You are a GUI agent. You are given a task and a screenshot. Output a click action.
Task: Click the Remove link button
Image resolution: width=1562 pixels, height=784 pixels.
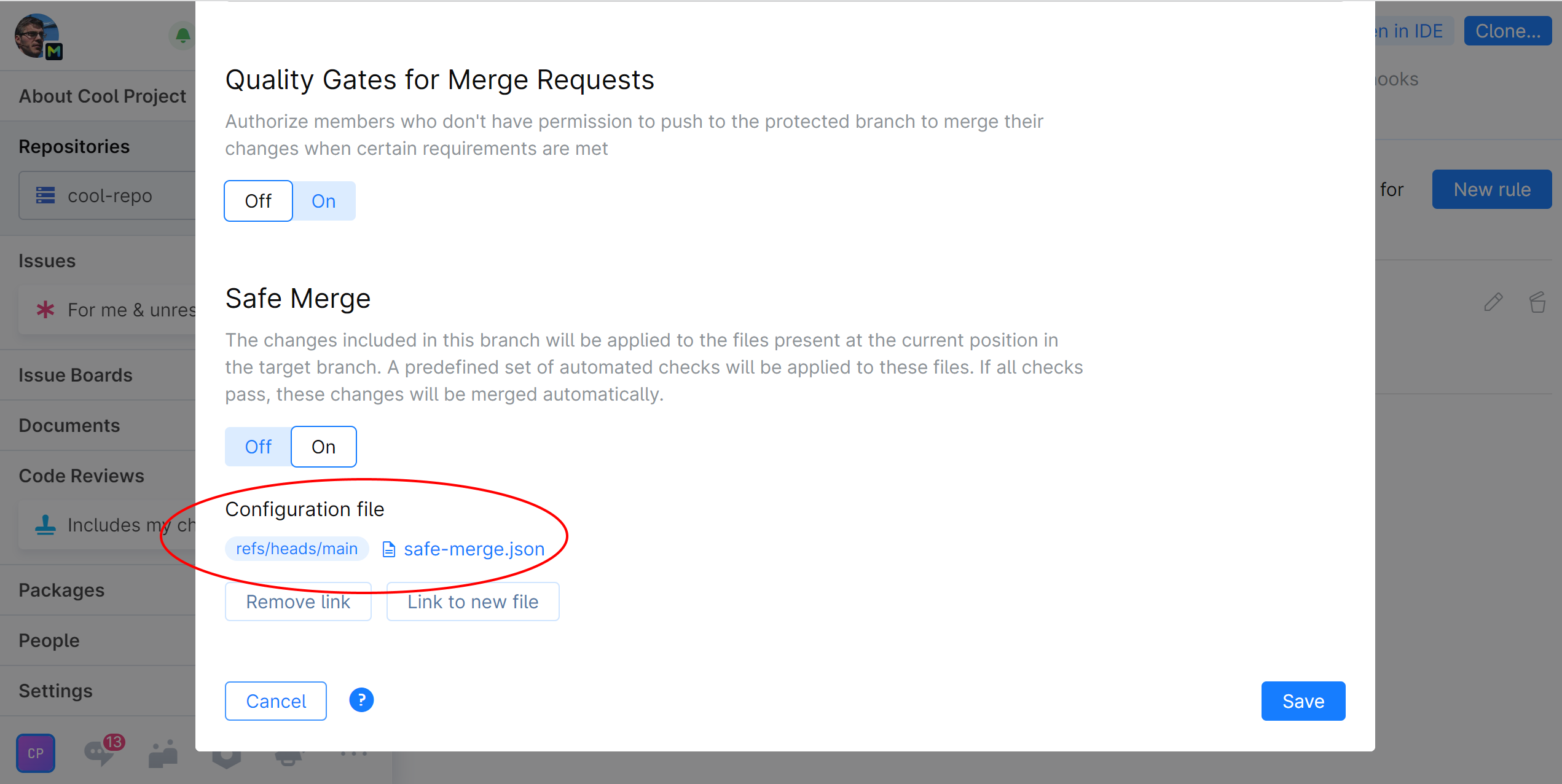pos(298,602)
